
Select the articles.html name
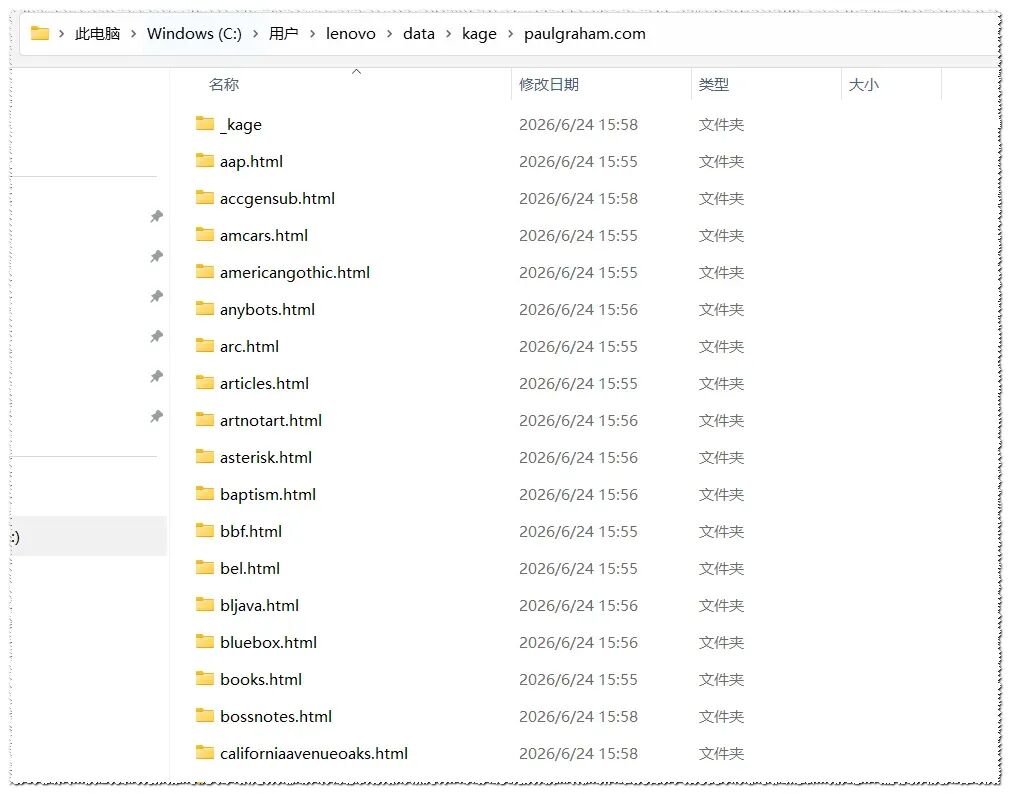click(264, 383)
